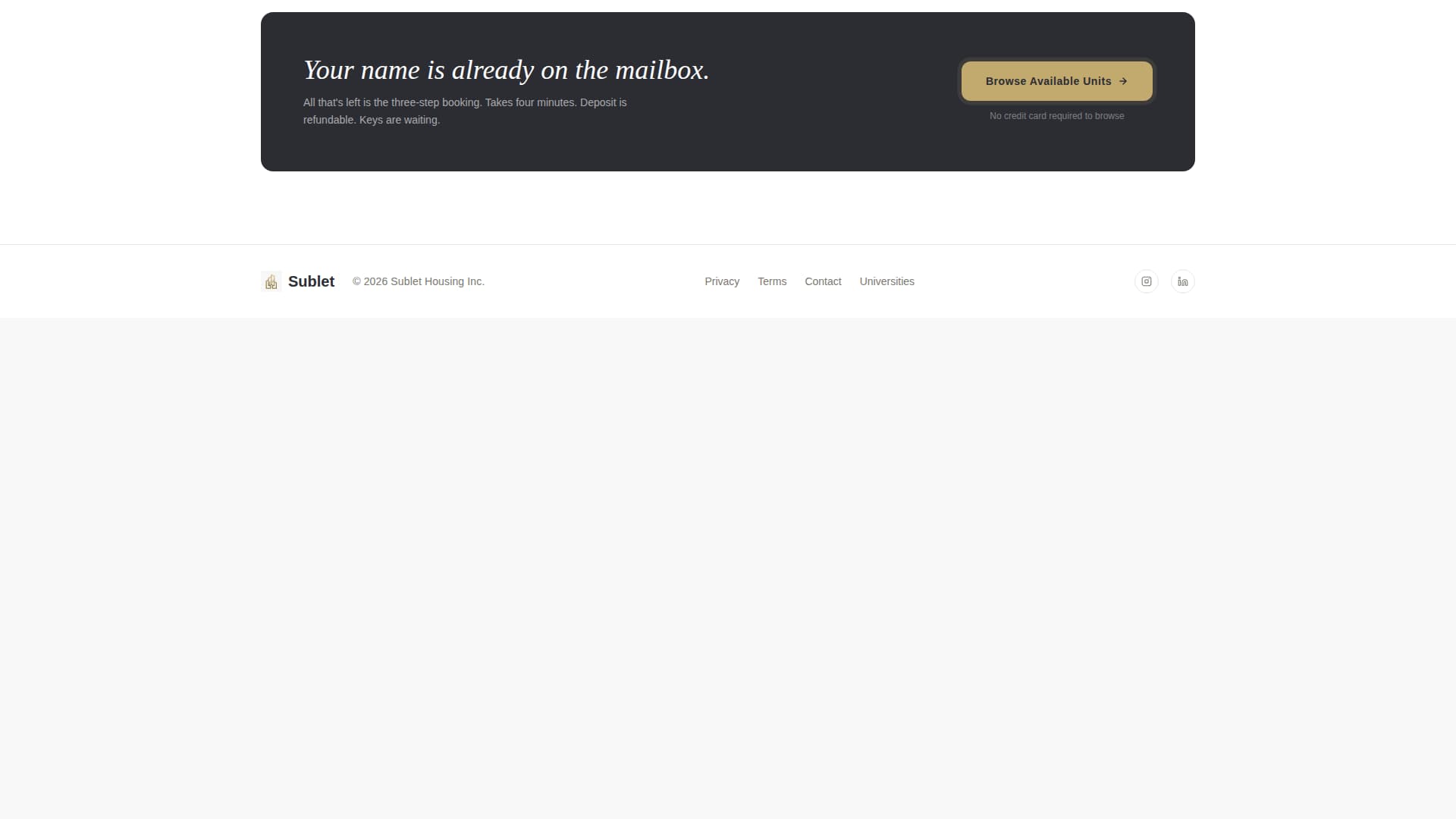The image size is (1456, 819).
Task: Open the Contact link
Action: click(x=823, y=281)
